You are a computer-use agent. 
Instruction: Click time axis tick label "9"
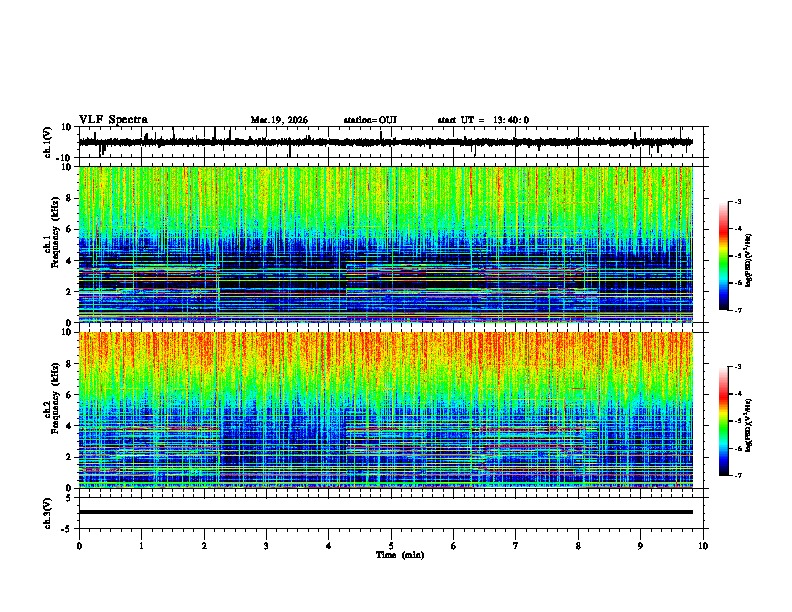(x=640, y=546)
